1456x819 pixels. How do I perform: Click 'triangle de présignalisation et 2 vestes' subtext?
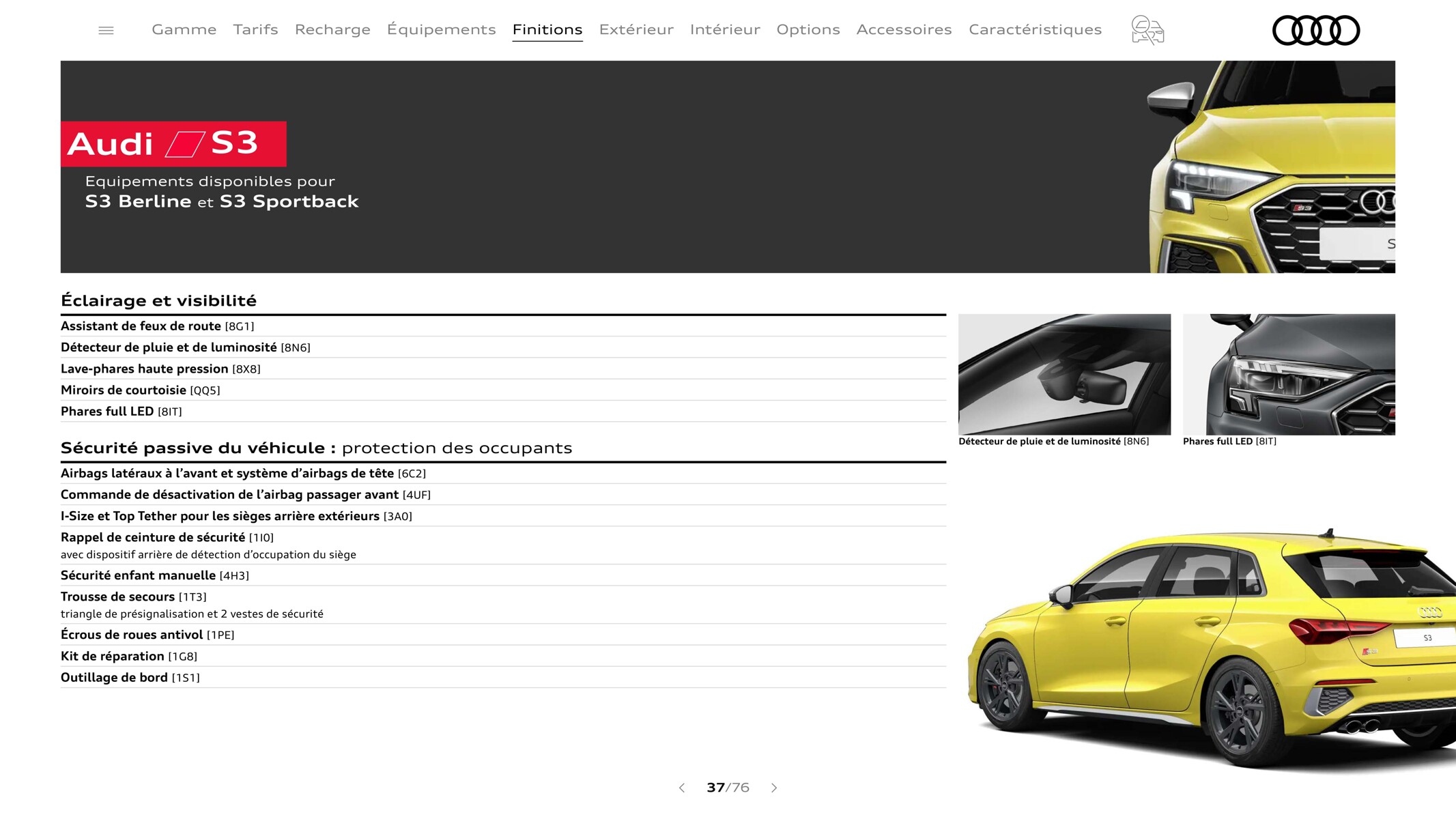click(192, 614)
